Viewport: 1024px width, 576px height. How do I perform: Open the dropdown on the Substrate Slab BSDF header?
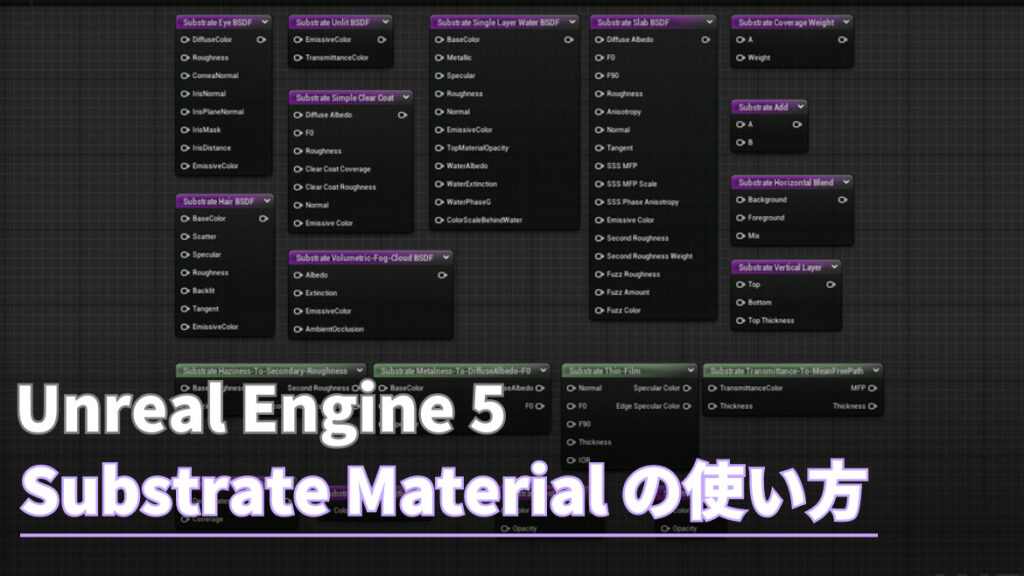coord(708,20)
